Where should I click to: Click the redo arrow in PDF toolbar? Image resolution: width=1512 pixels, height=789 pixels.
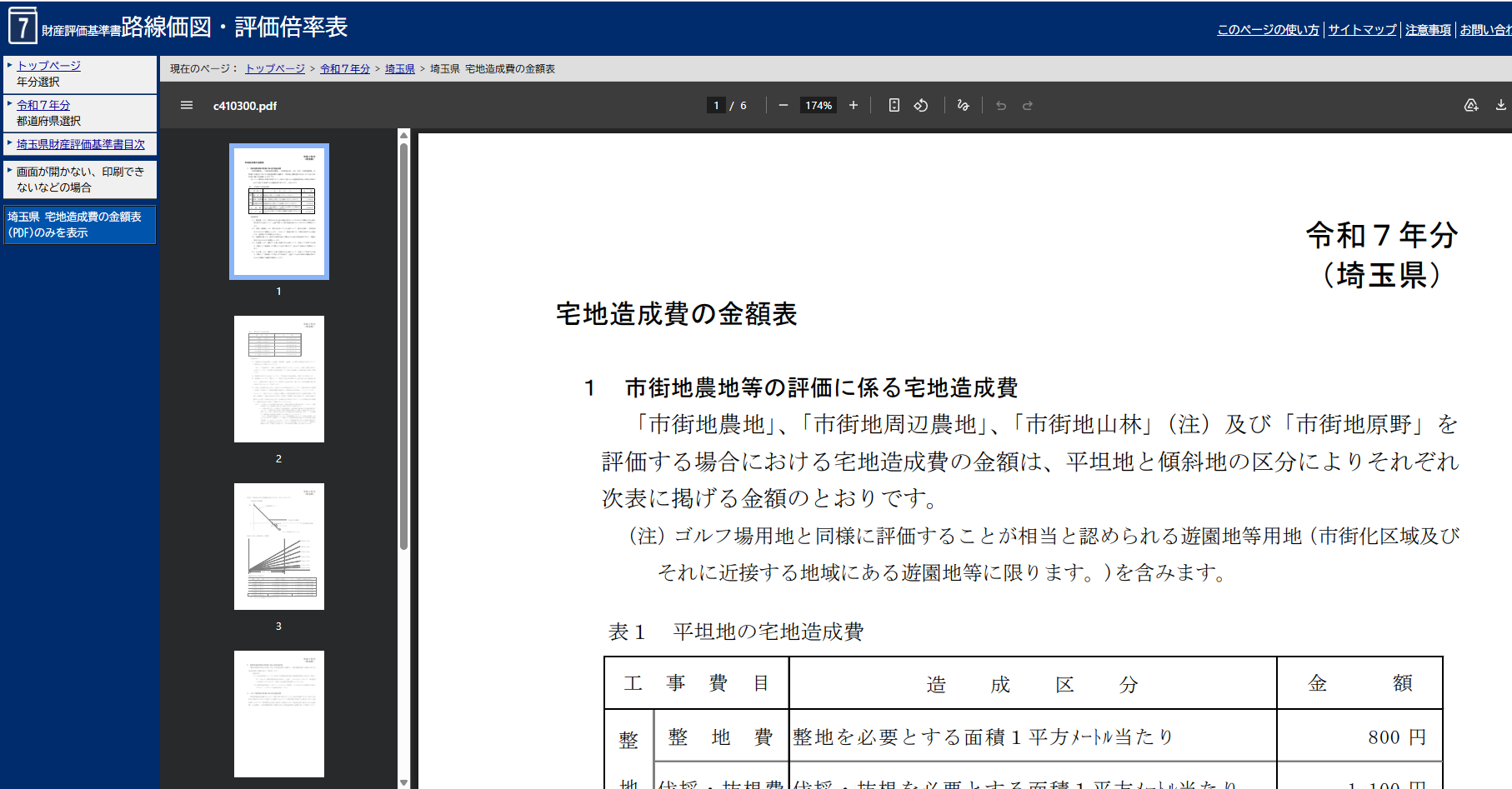click(1028, 106)
